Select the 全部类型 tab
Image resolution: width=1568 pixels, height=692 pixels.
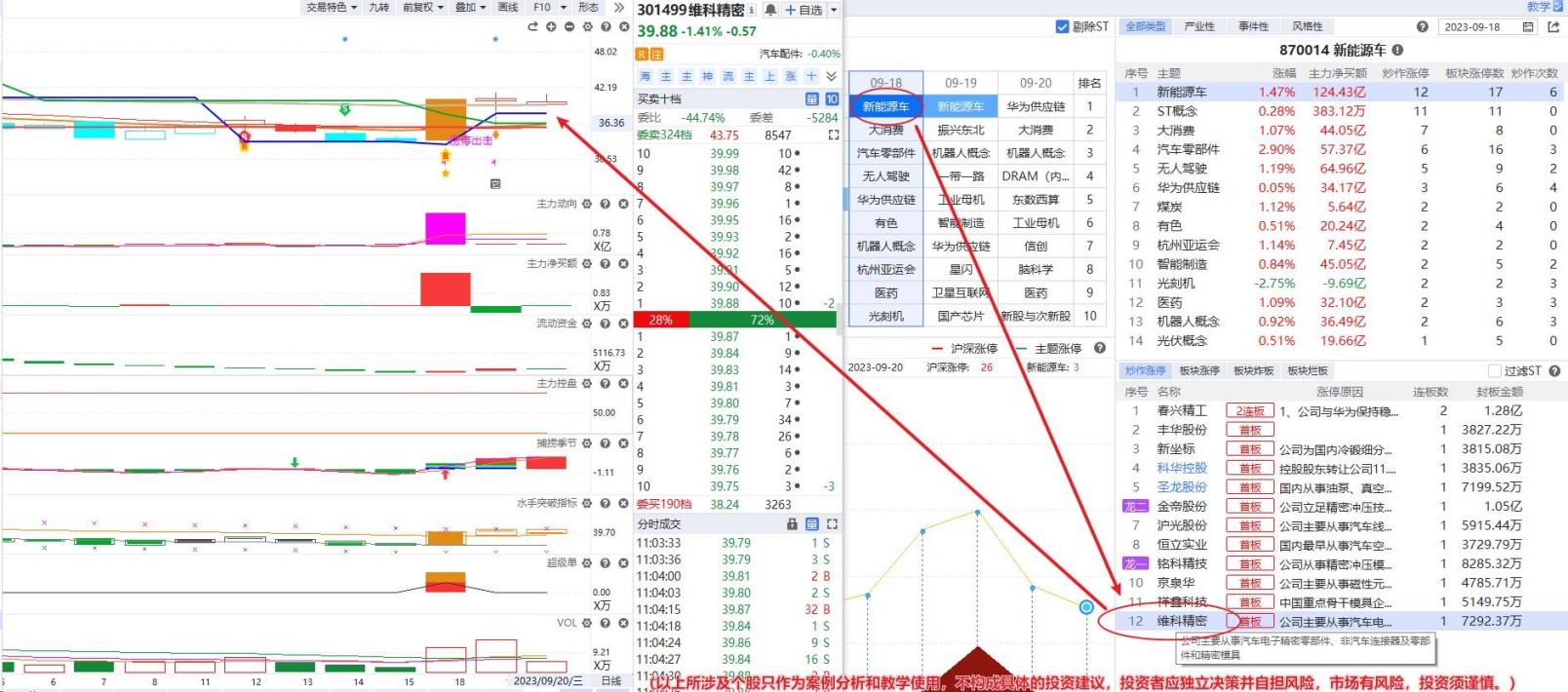(1146, 27)
